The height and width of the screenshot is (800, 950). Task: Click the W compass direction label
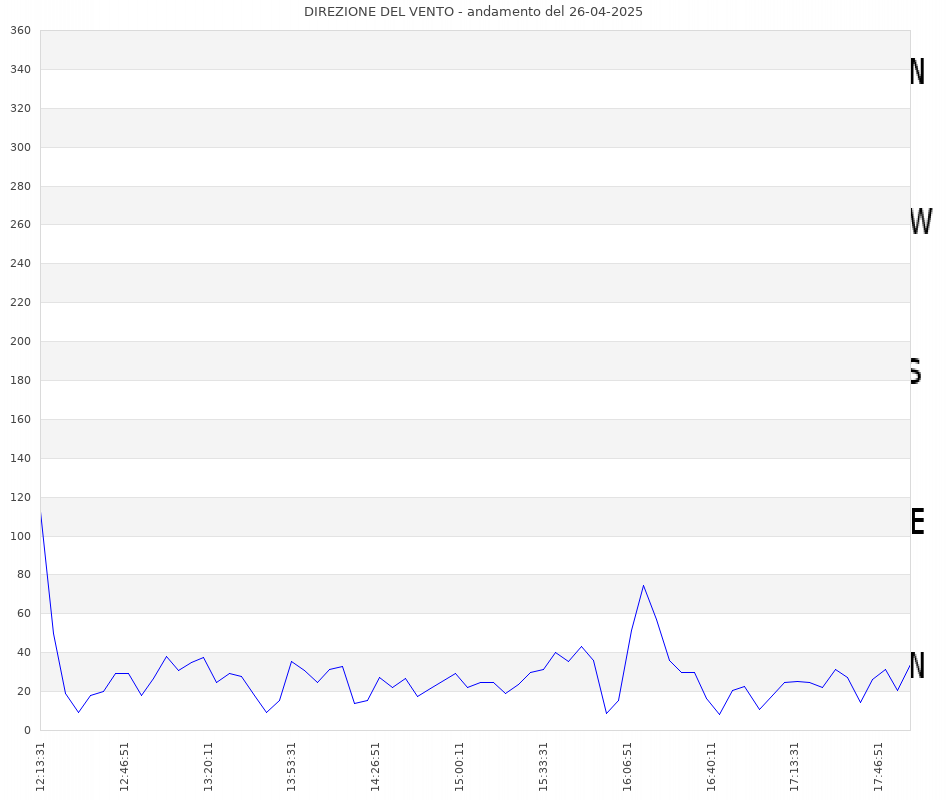(x=920, y=221)
